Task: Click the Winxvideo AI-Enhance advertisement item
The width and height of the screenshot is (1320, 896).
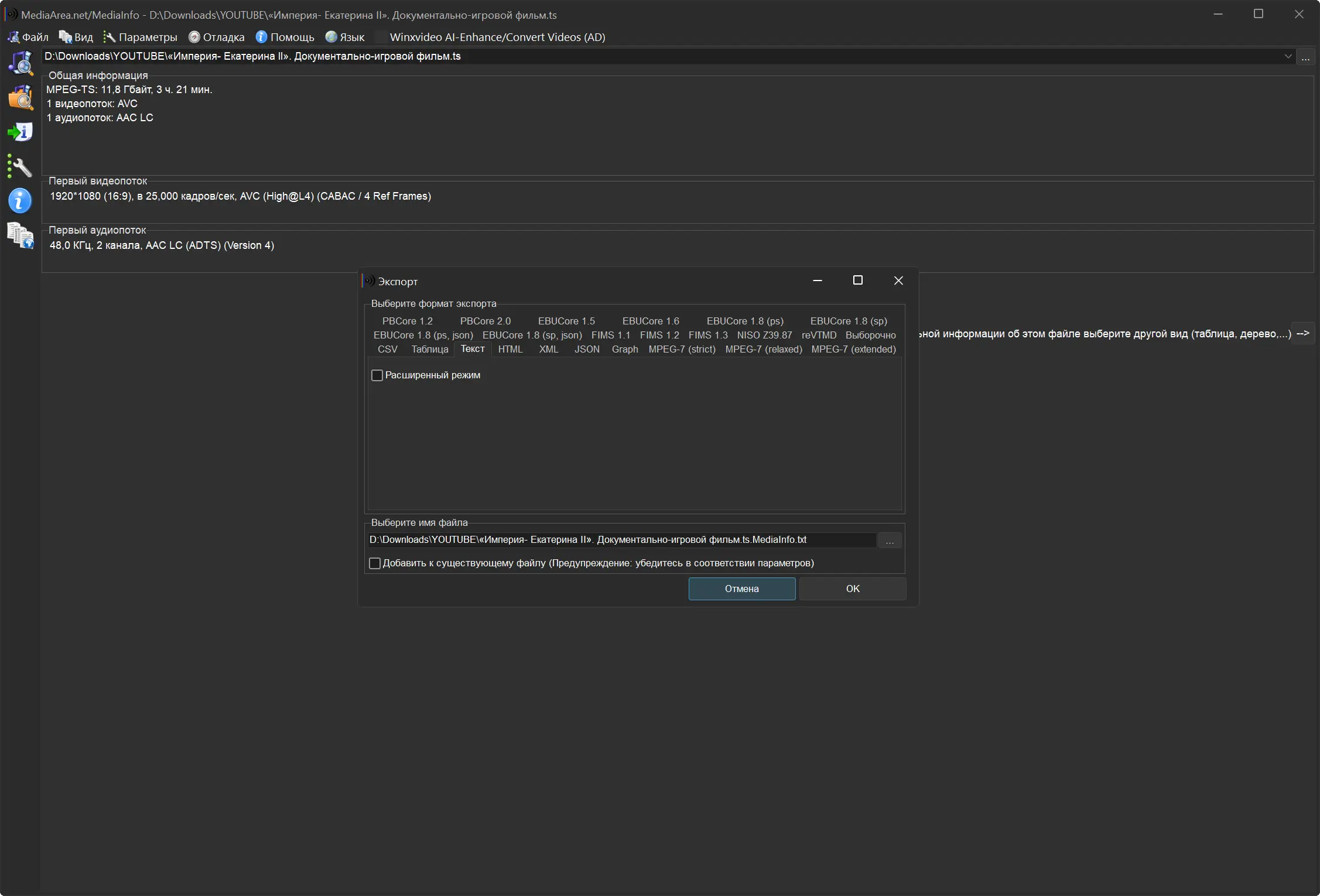Action: pos(497,37)
